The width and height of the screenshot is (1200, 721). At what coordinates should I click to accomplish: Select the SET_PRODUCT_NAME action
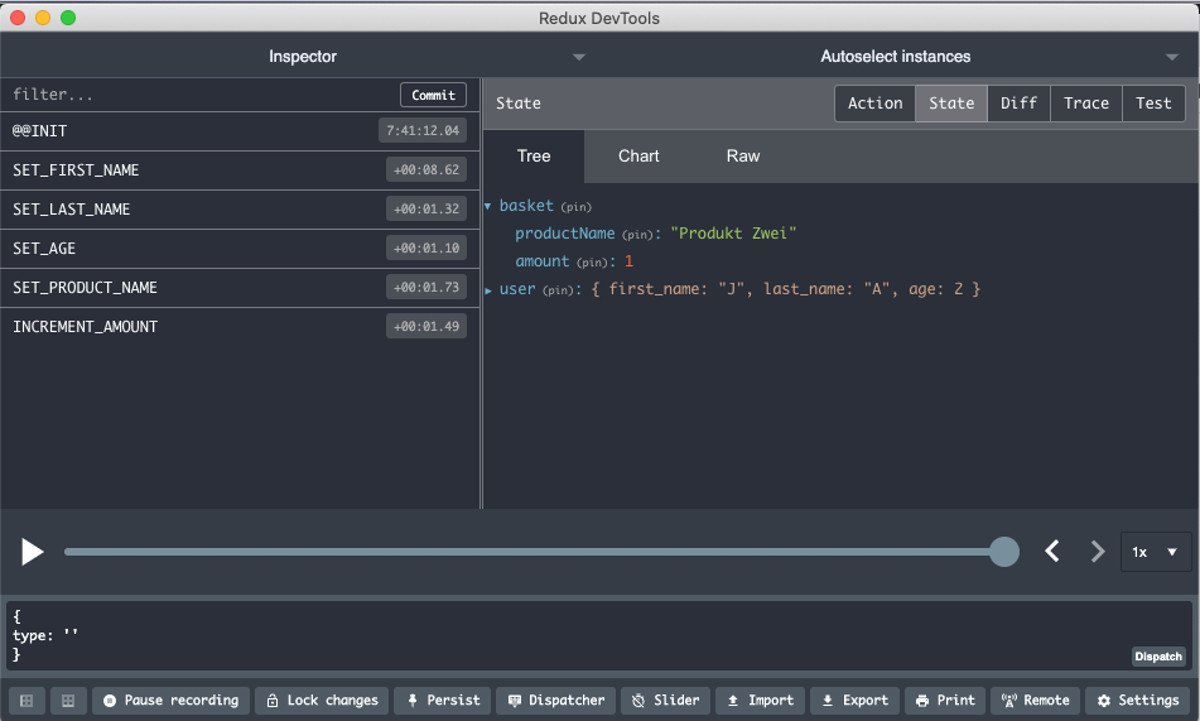click(x=240, y=287)
